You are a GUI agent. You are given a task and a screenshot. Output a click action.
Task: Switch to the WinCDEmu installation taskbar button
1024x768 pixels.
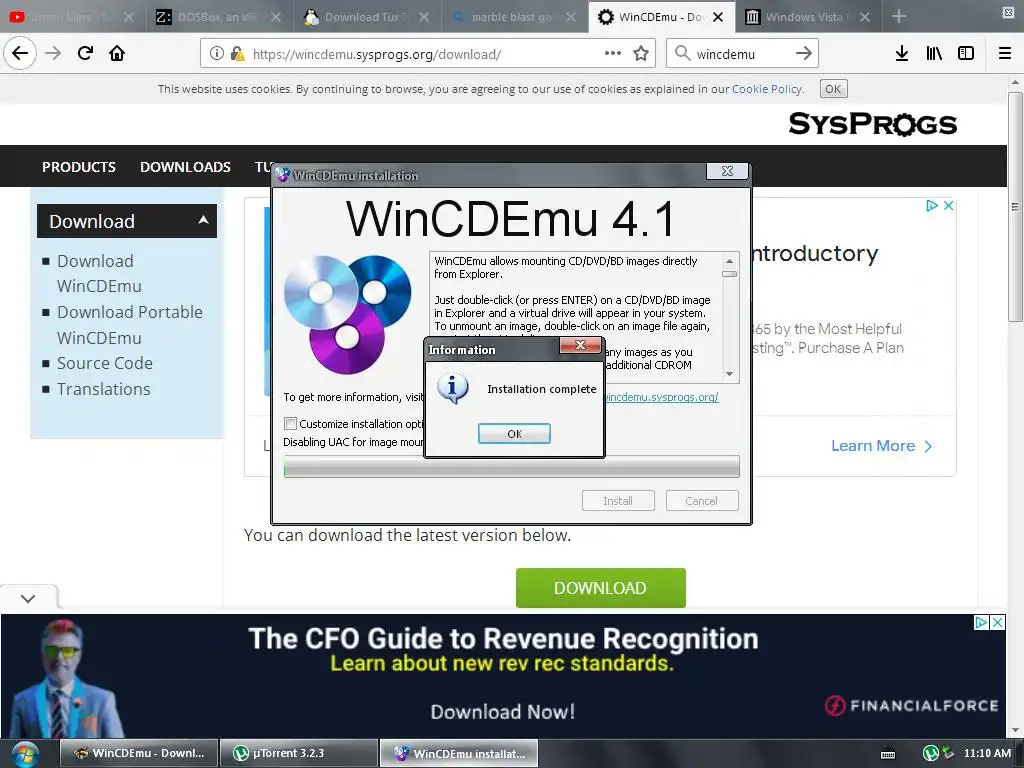click(x=459, y=753)
